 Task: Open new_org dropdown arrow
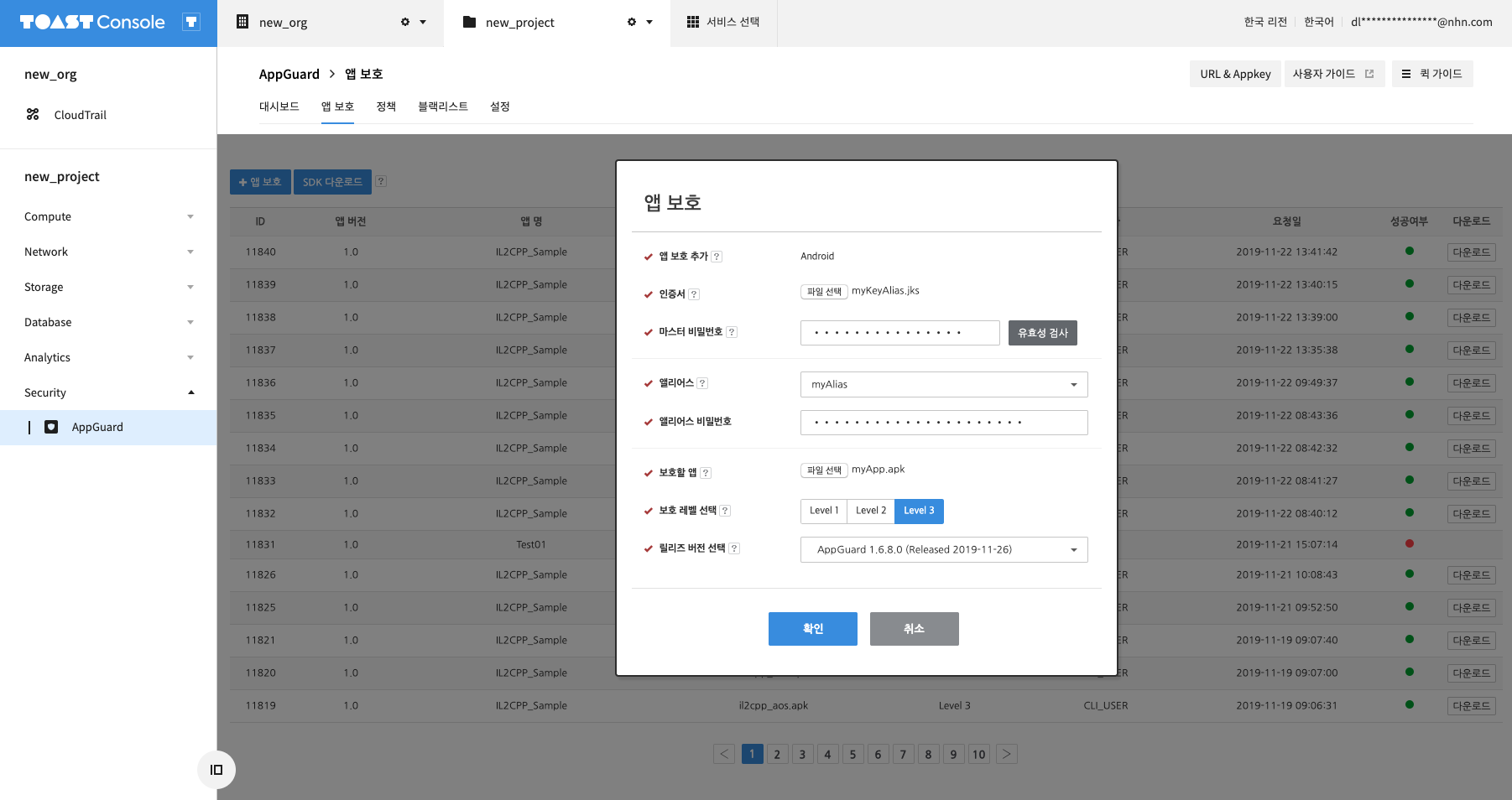click(x=423, y=23)
